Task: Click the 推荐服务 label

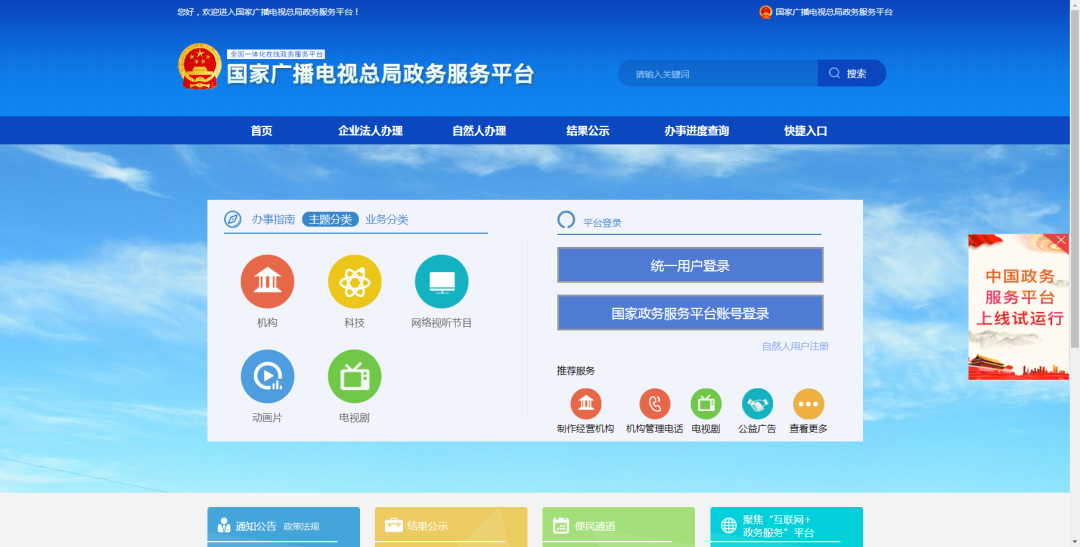Action: (x=576, y=371)
